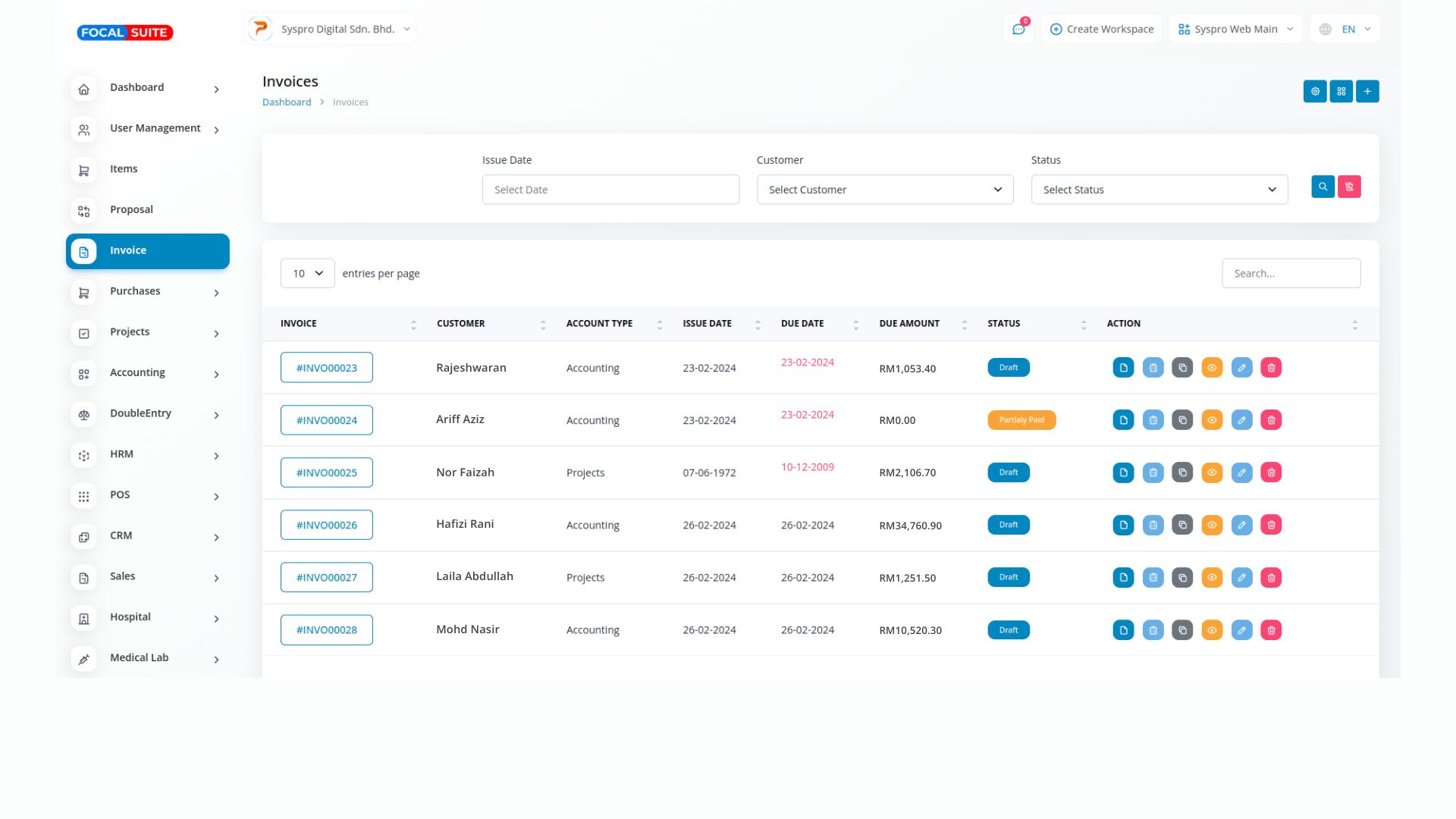Switch to grid view icon in header
1456x819 pixels.
coord(1341,91)
